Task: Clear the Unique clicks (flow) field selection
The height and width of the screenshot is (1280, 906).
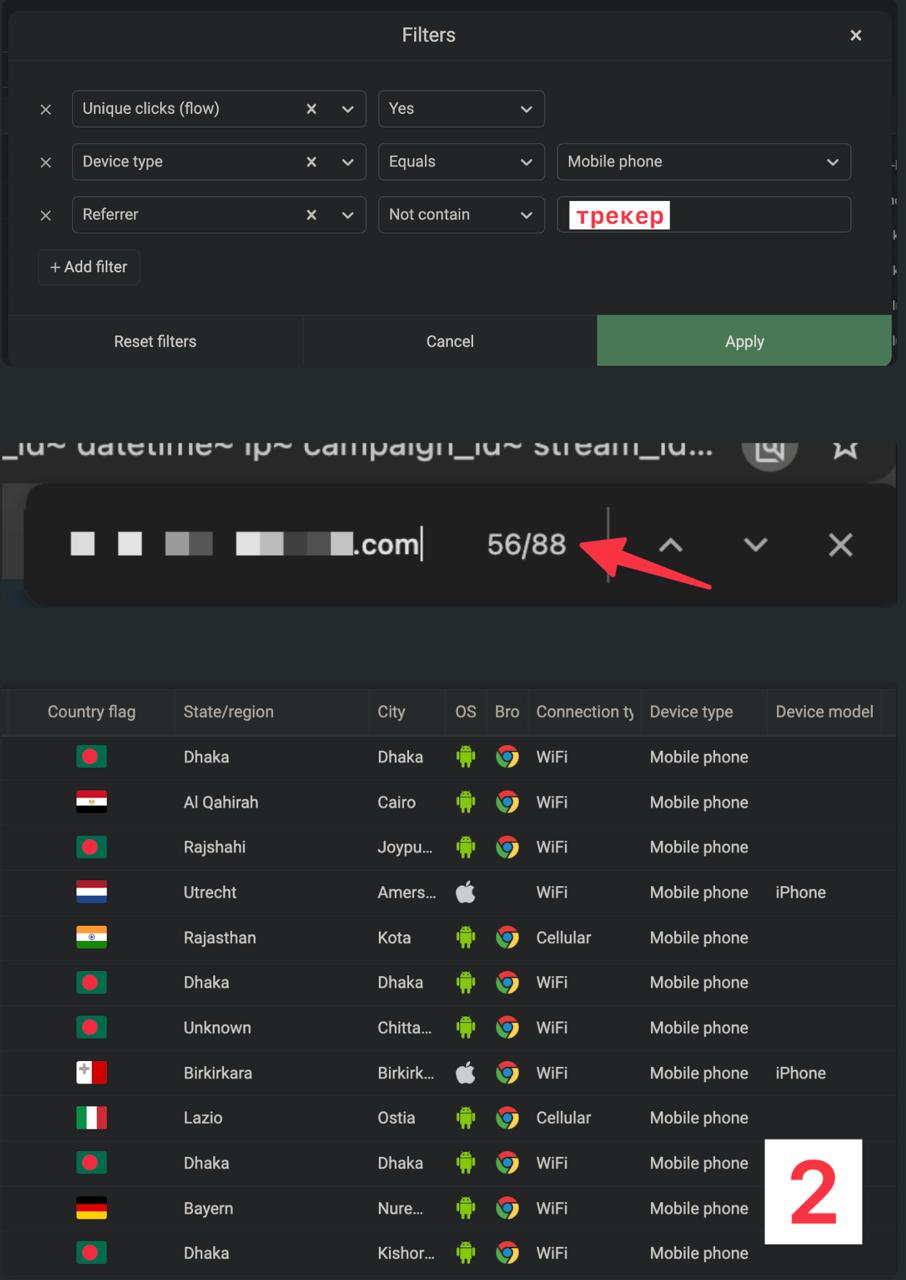Action: [311, 109]
